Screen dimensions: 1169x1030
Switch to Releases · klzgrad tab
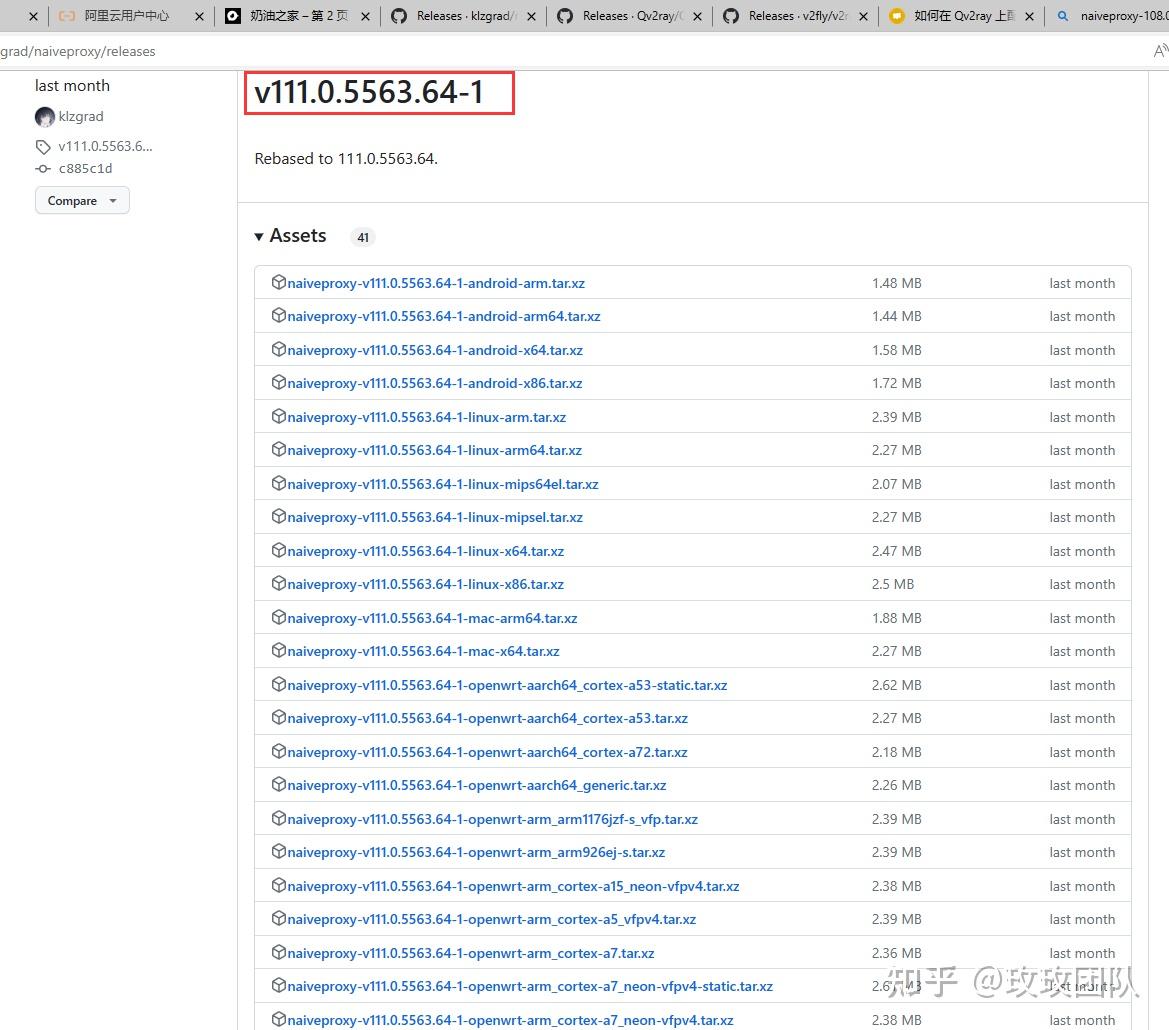(x=465, y=16)
